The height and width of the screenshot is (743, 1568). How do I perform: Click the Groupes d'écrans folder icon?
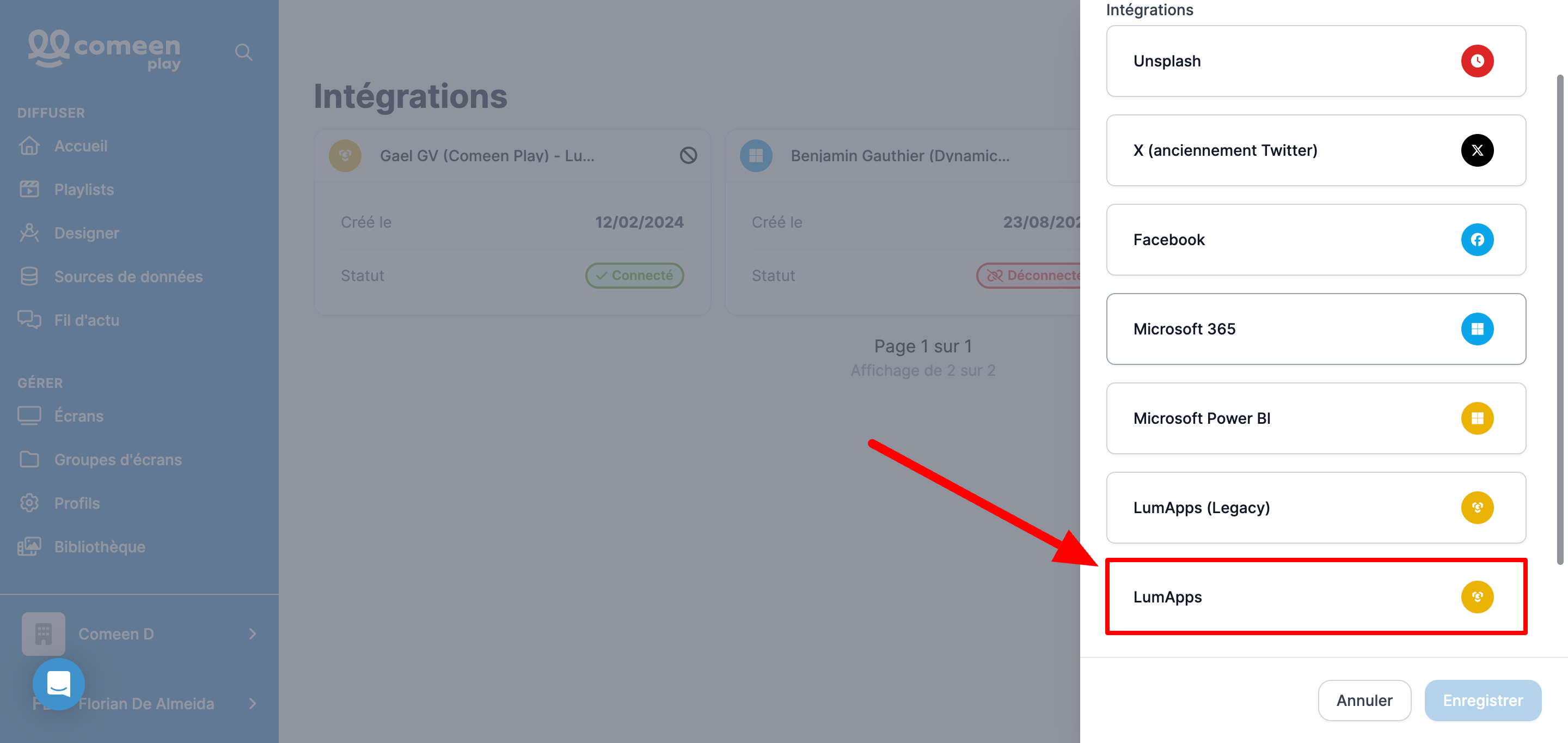[x=29, y=460]
